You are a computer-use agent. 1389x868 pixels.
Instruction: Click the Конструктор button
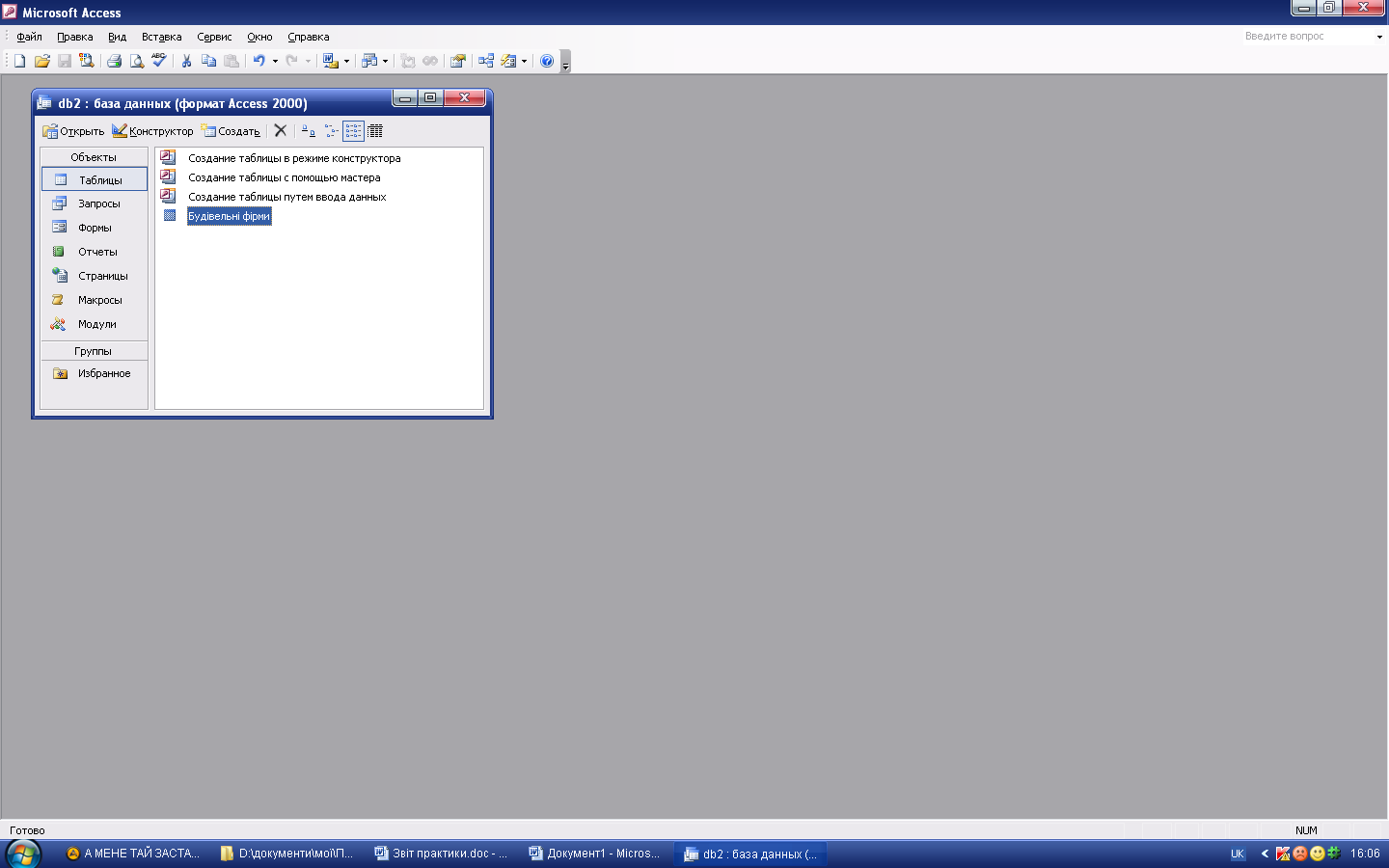click(x=152, y=131)
